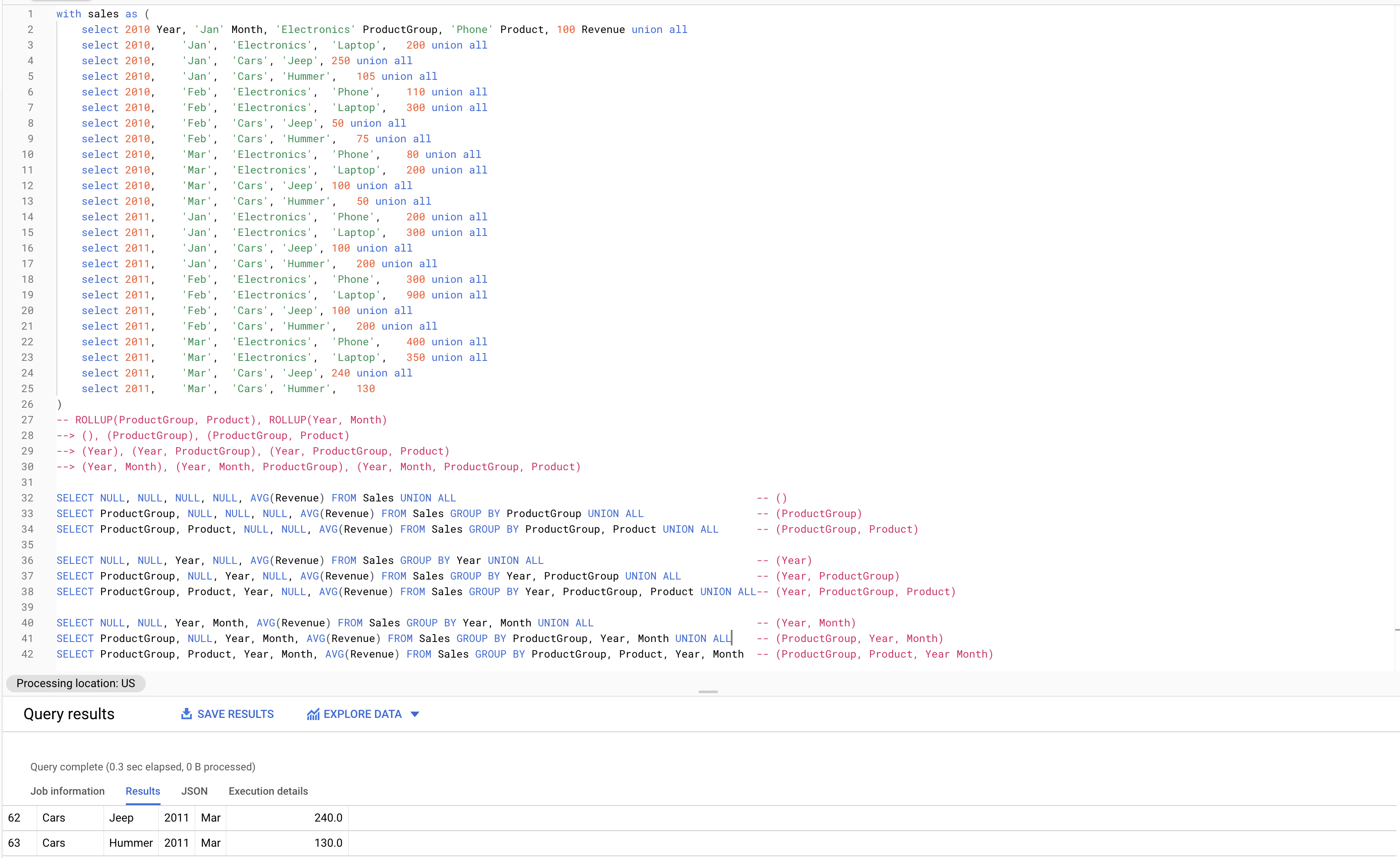Image resolution: width=1400 pixels, height=858 pixels.
Task: Click line number 1 in the editor gutter
Action: pos(30,13)
